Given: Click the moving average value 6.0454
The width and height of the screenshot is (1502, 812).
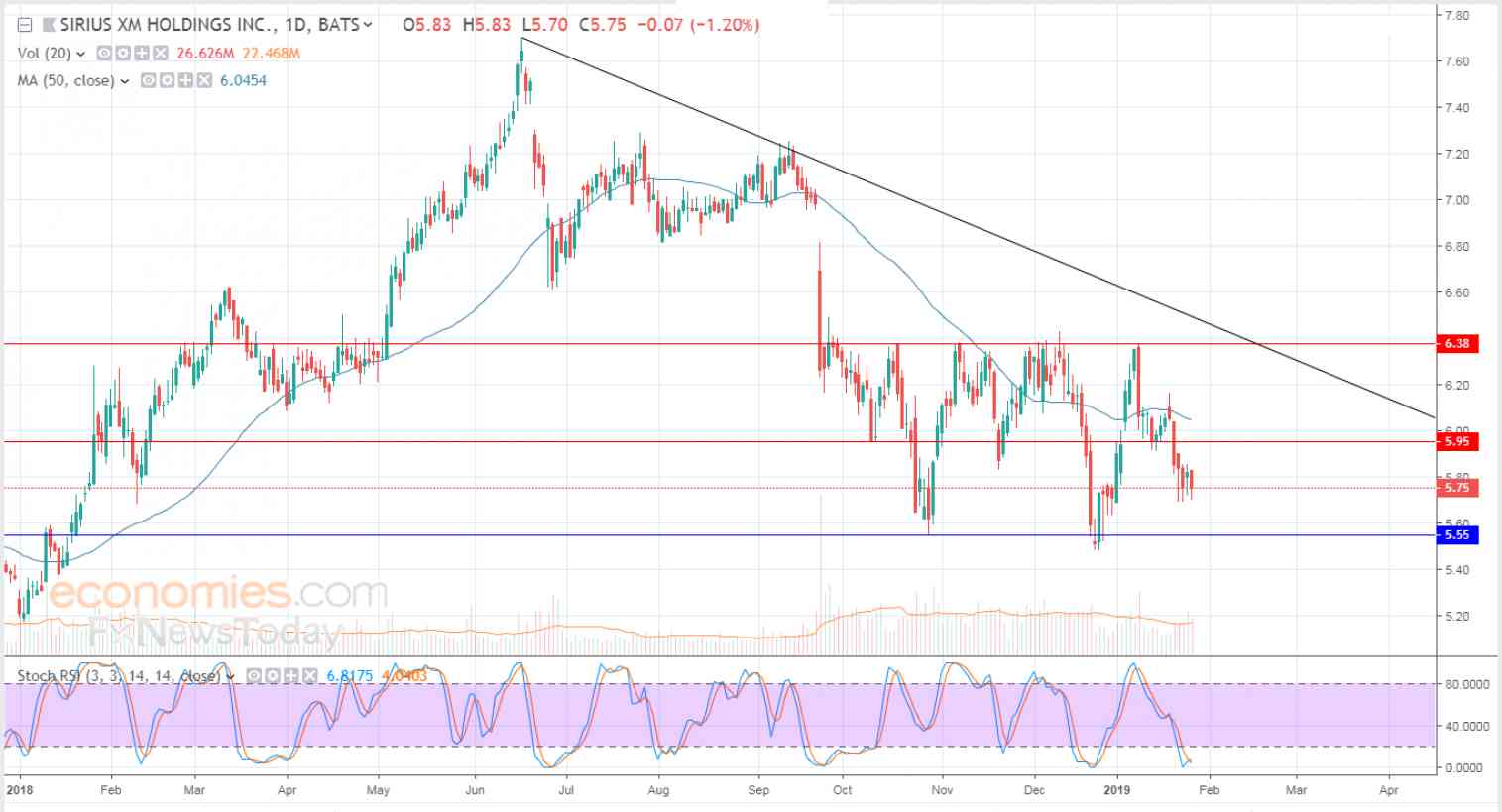Looking at the screenshot, I should pos(243,81).
